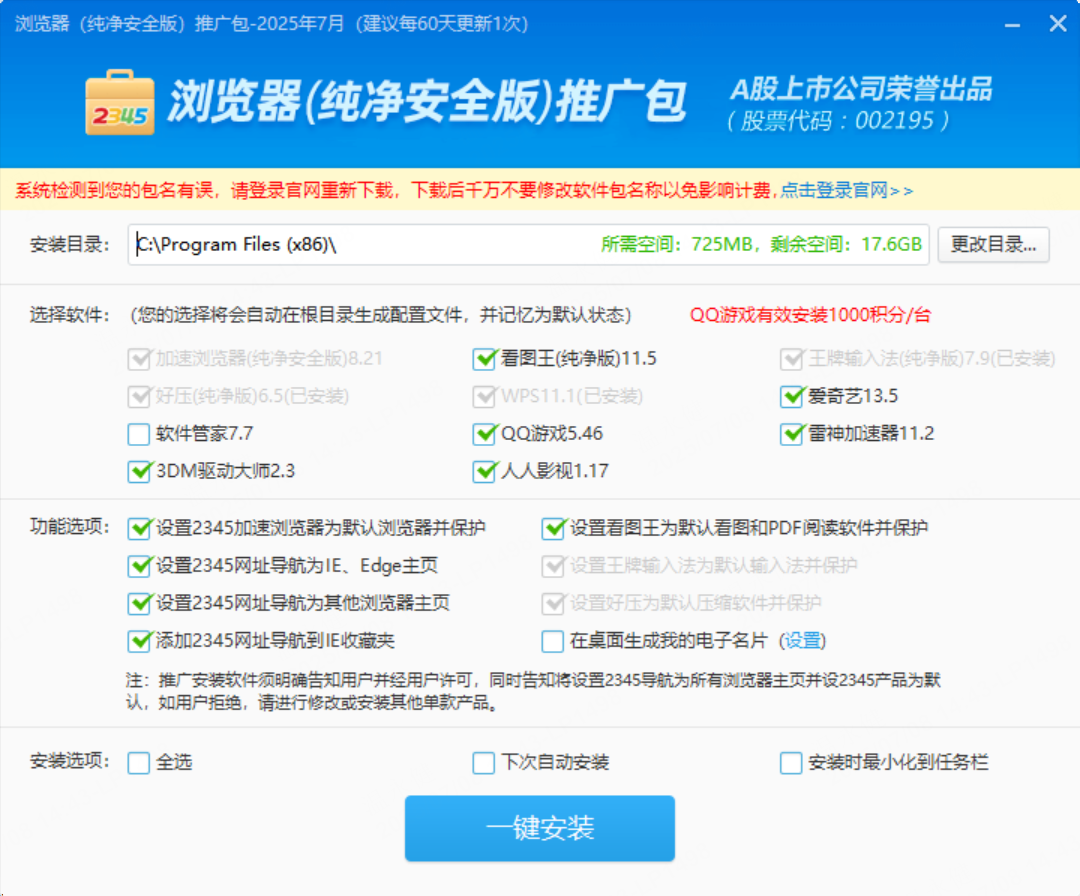
Task: Click 更改目录... button
Action: click(993, 244)
